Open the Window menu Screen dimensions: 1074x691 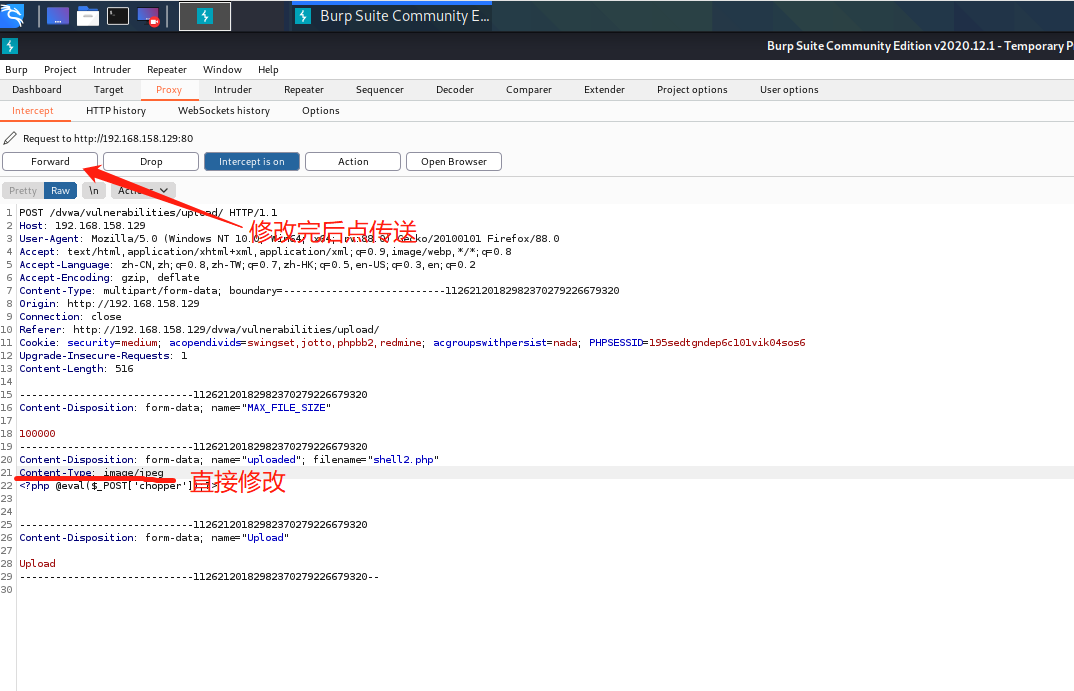pos(222,70)
